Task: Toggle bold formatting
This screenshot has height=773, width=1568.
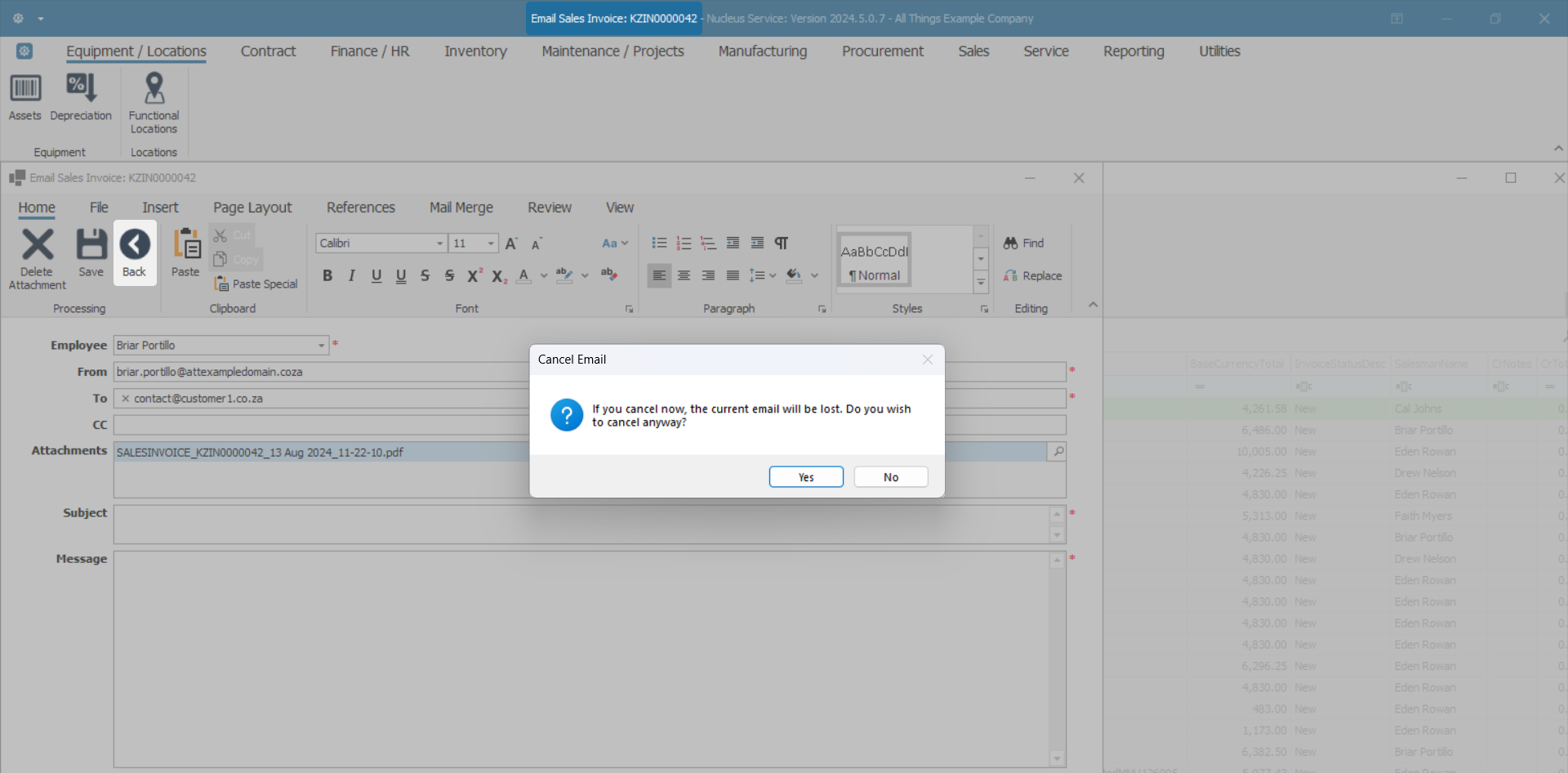Action: [x=327, y=276]
